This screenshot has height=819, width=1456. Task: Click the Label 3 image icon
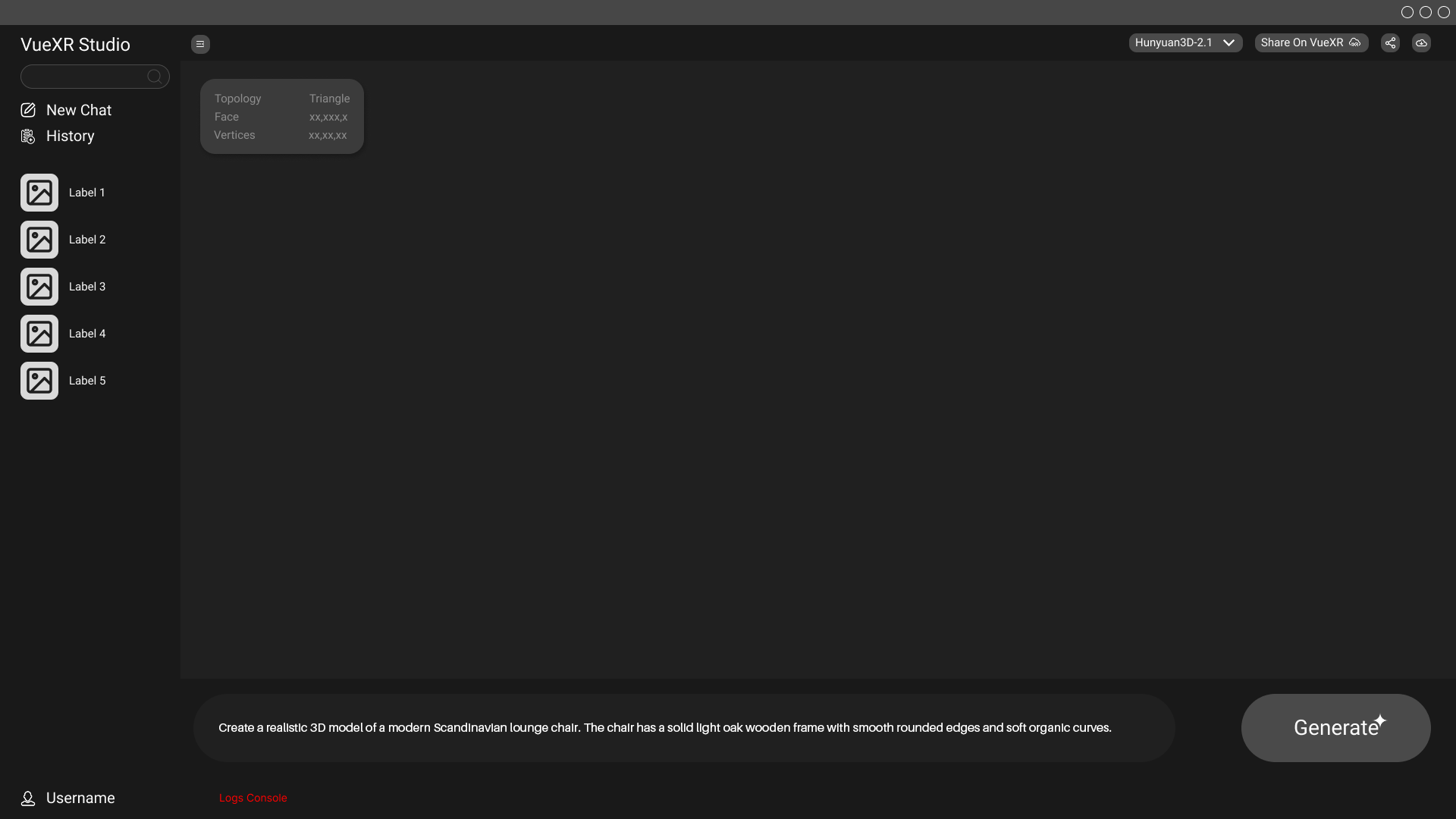(39, 287)
